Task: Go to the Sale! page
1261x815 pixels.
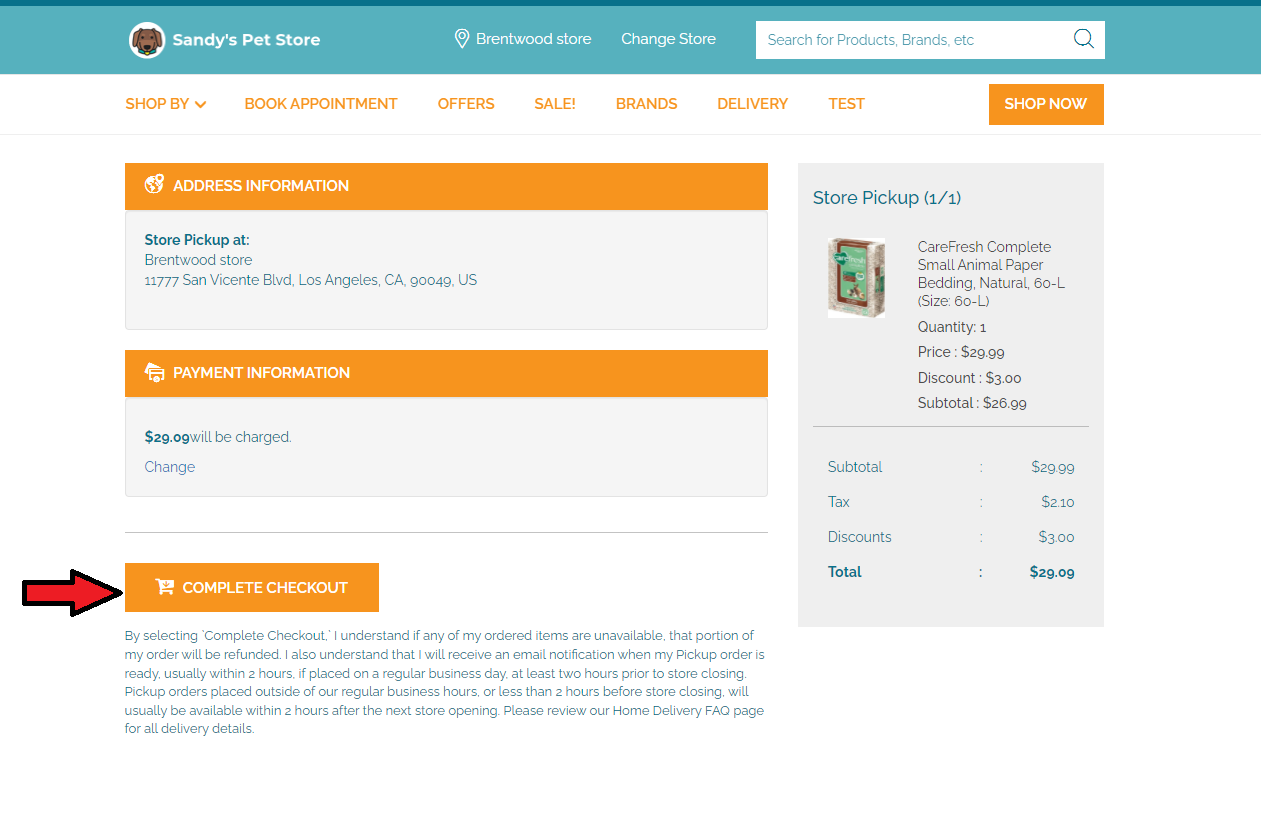Action: click(555, 104)
